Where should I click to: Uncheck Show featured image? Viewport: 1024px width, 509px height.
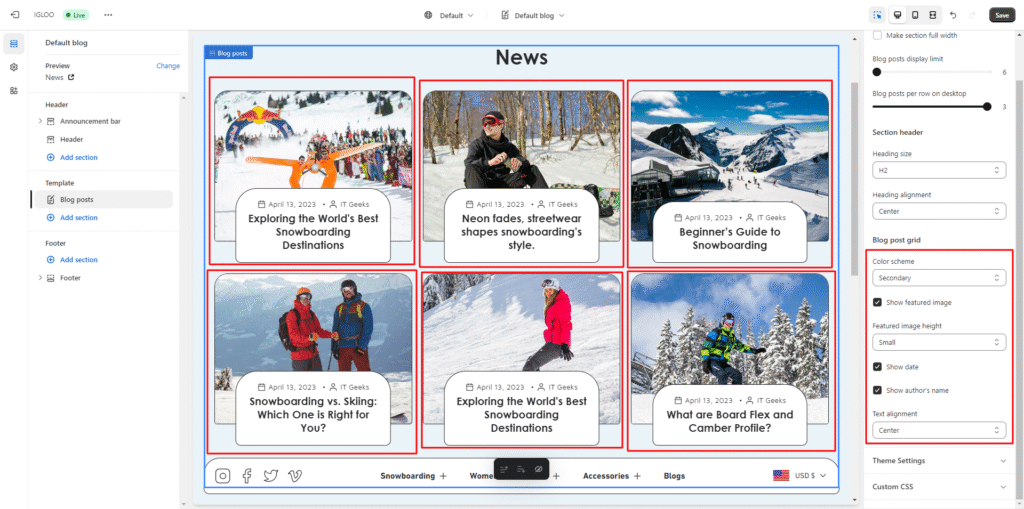[877, 302]
